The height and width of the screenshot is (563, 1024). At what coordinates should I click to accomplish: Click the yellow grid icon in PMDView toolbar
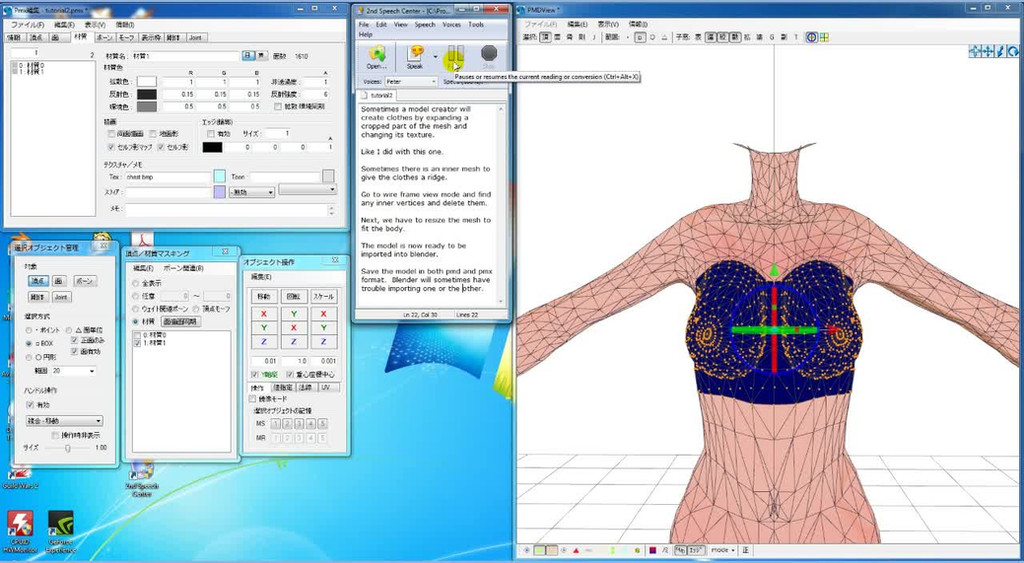coord(824,37)
